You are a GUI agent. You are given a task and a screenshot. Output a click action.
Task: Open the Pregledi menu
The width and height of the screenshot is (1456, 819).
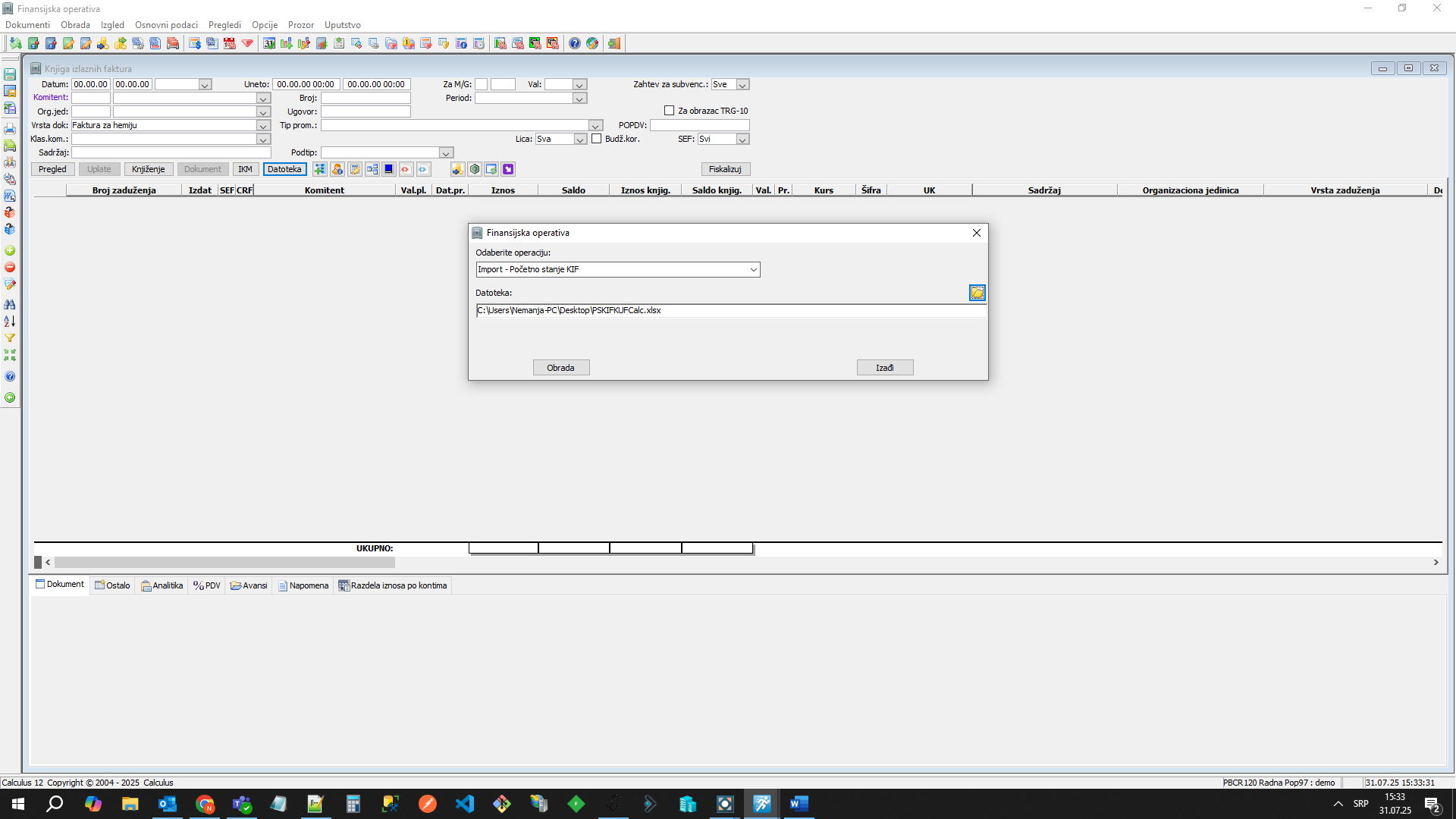(224, 25)
